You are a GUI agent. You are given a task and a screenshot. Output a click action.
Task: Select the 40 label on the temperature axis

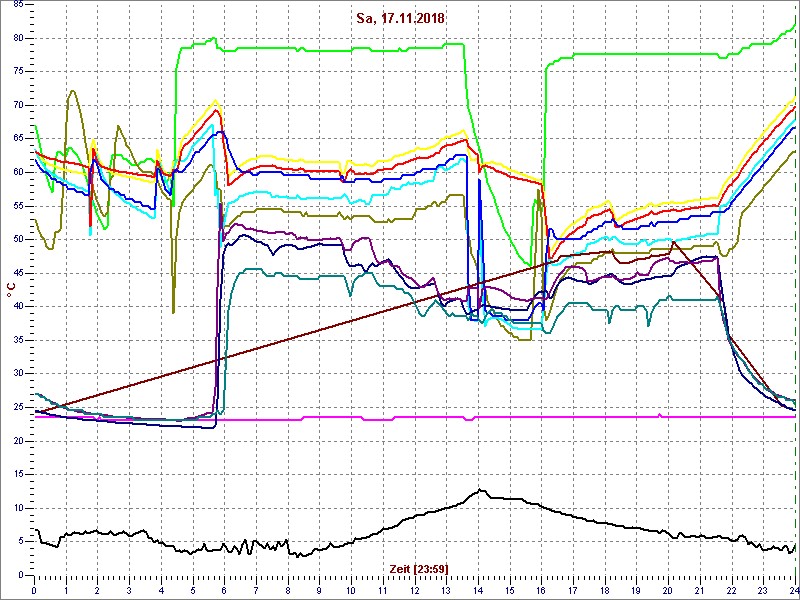pos(17,307)
